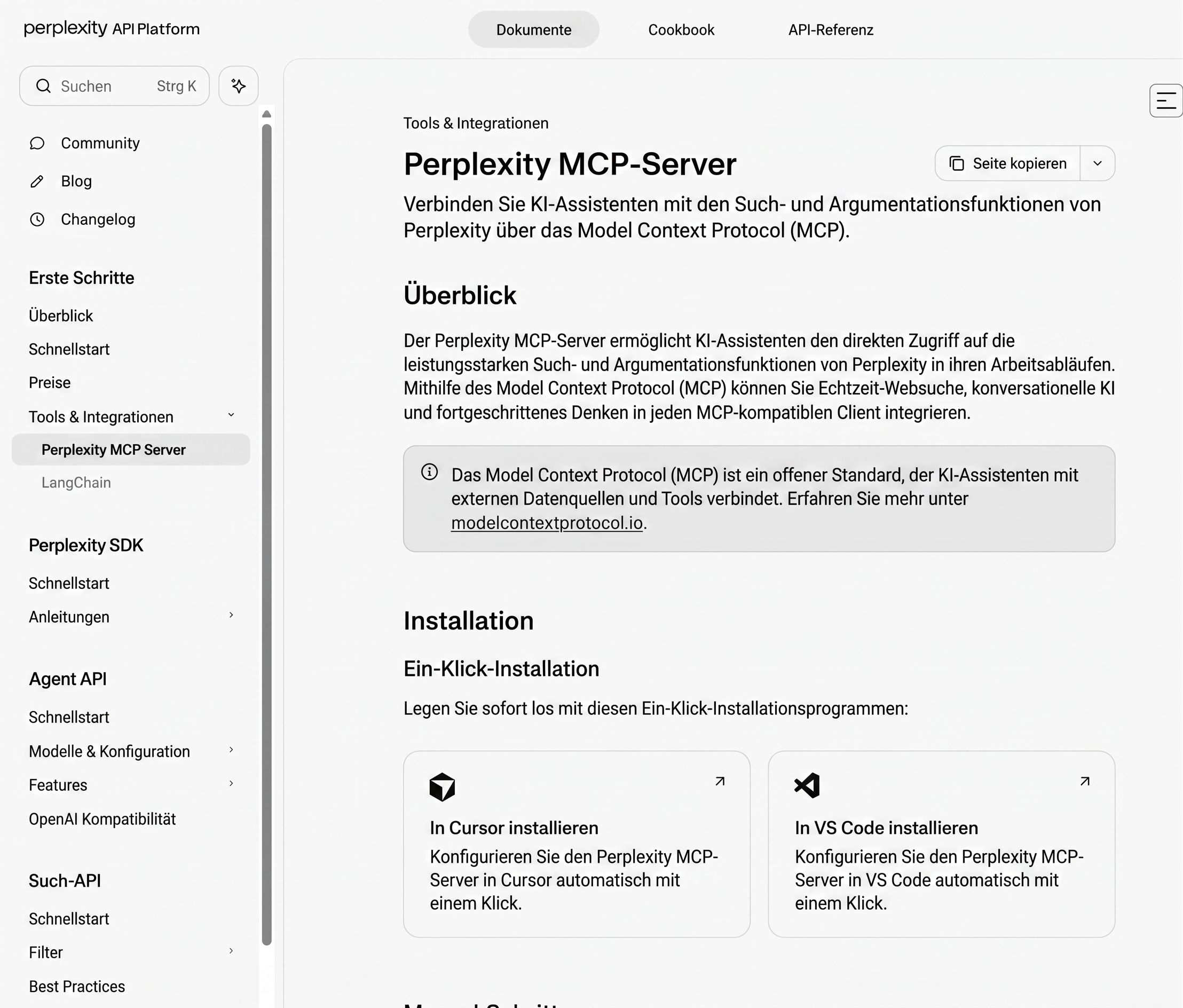Screen dimensions: 1183x1008
Task: Open the Blog link in sidebar
Action: (x=76, y=182)
